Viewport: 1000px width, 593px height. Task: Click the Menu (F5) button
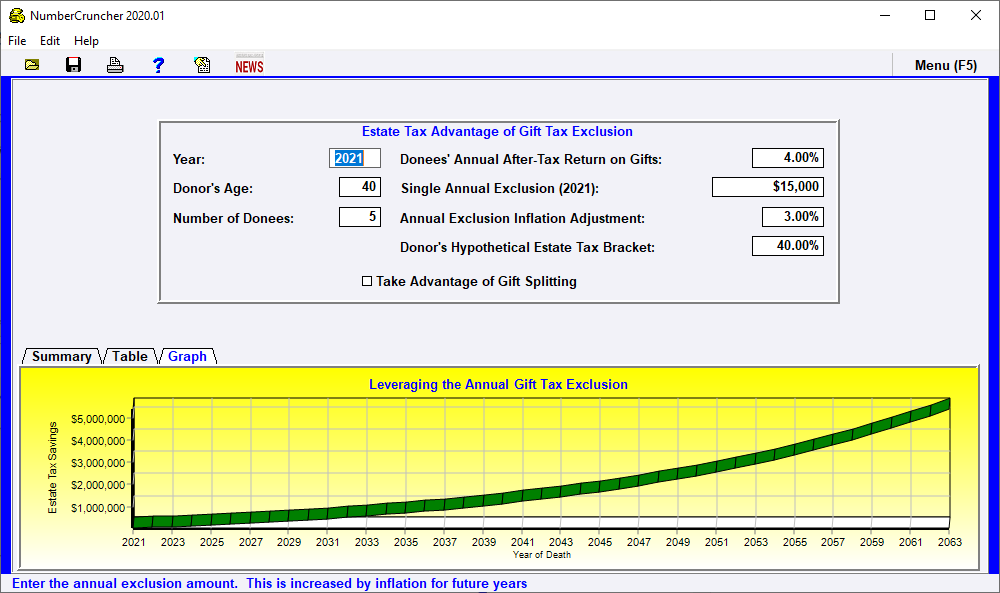(x=946, y=65)
